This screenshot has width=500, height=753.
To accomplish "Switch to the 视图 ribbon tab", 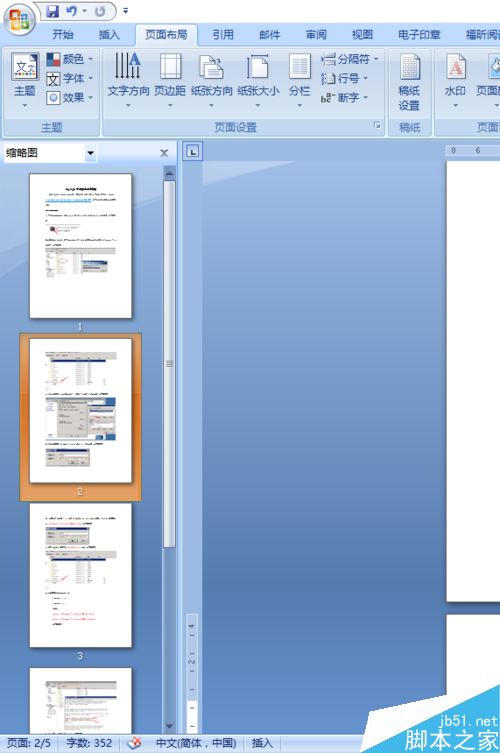I will pyautogui.click(x=362, y=35).
